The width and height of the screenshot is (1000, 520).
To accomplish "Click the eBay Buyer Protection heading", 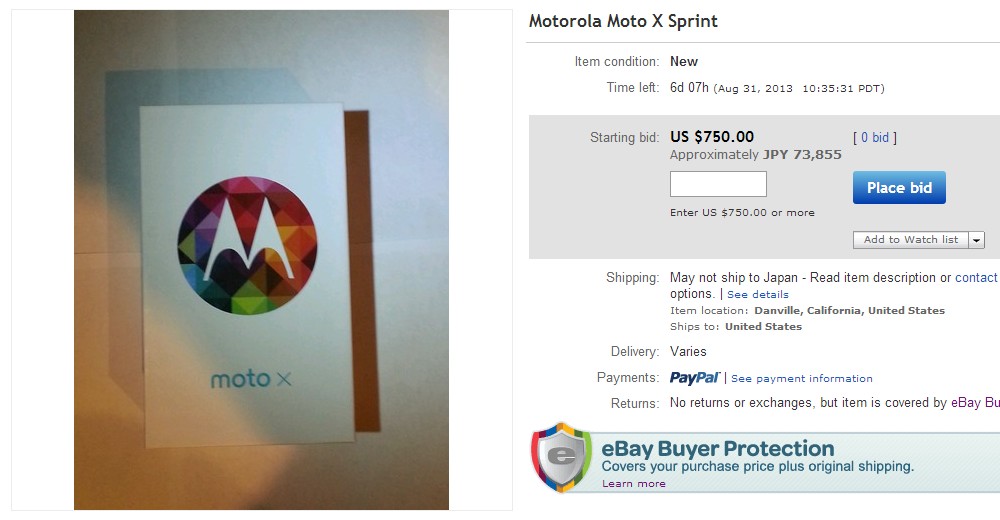I will [717, 448].
